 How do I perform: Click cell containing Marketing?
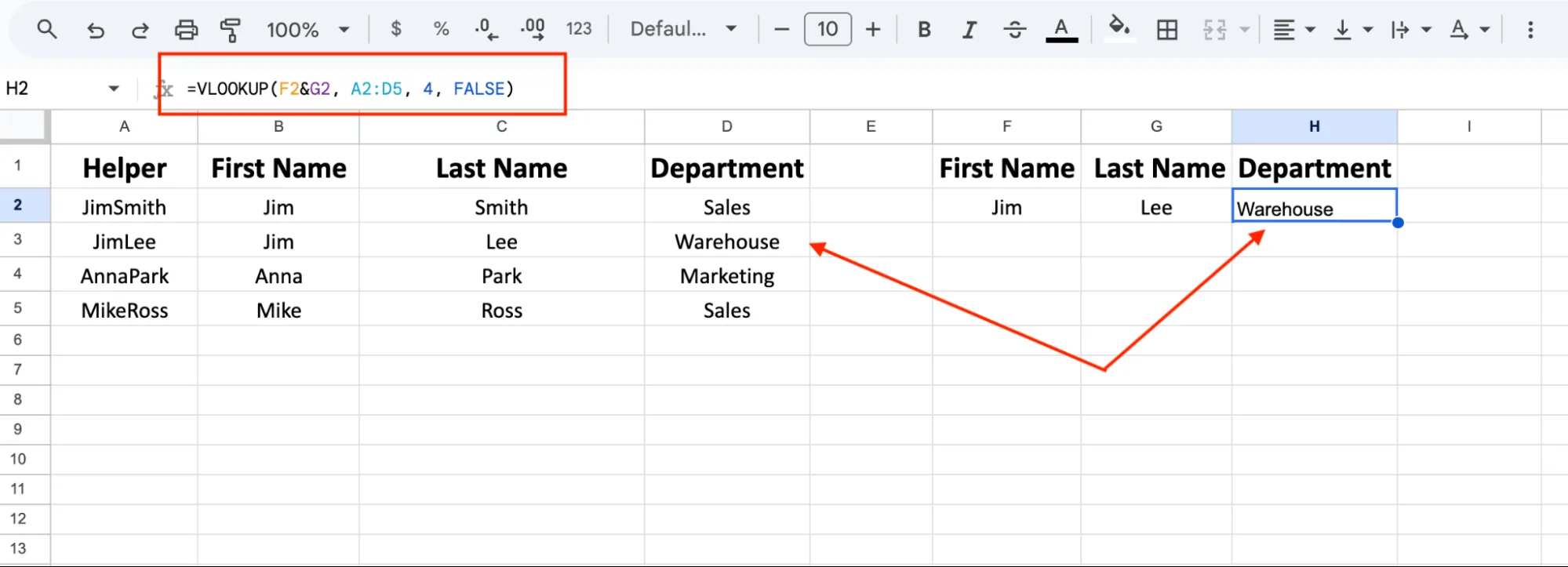[x=727, y=276]
